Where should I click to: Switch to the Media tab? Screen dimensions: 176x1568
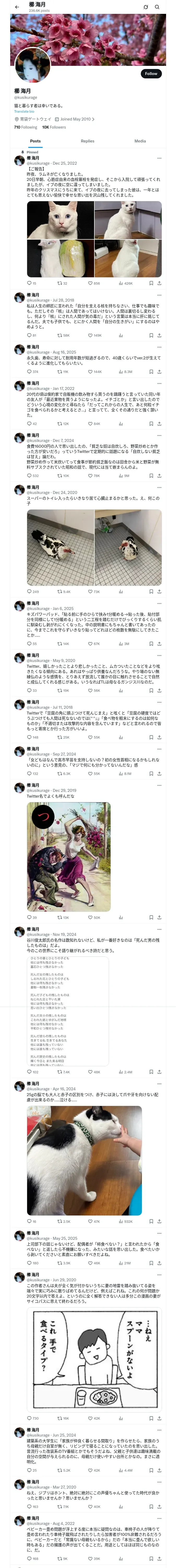click(140, 141)
